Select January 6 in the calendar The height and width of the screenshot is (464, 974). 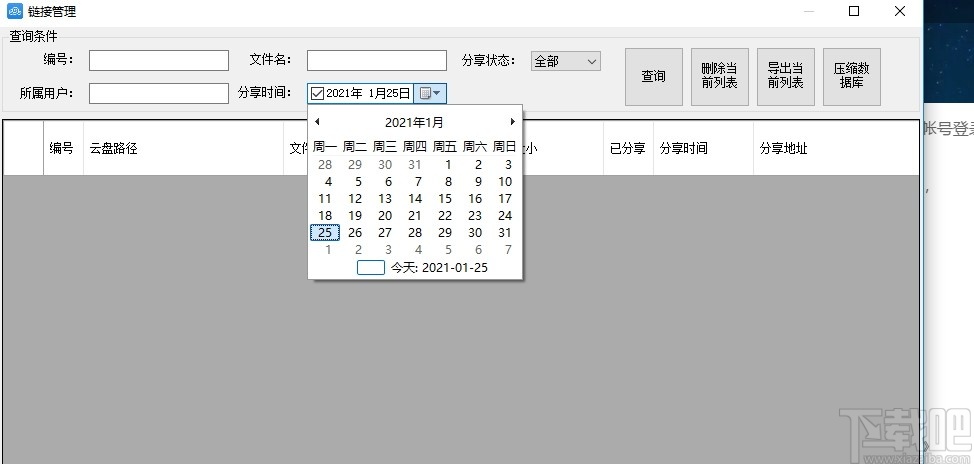click(388, 181)
